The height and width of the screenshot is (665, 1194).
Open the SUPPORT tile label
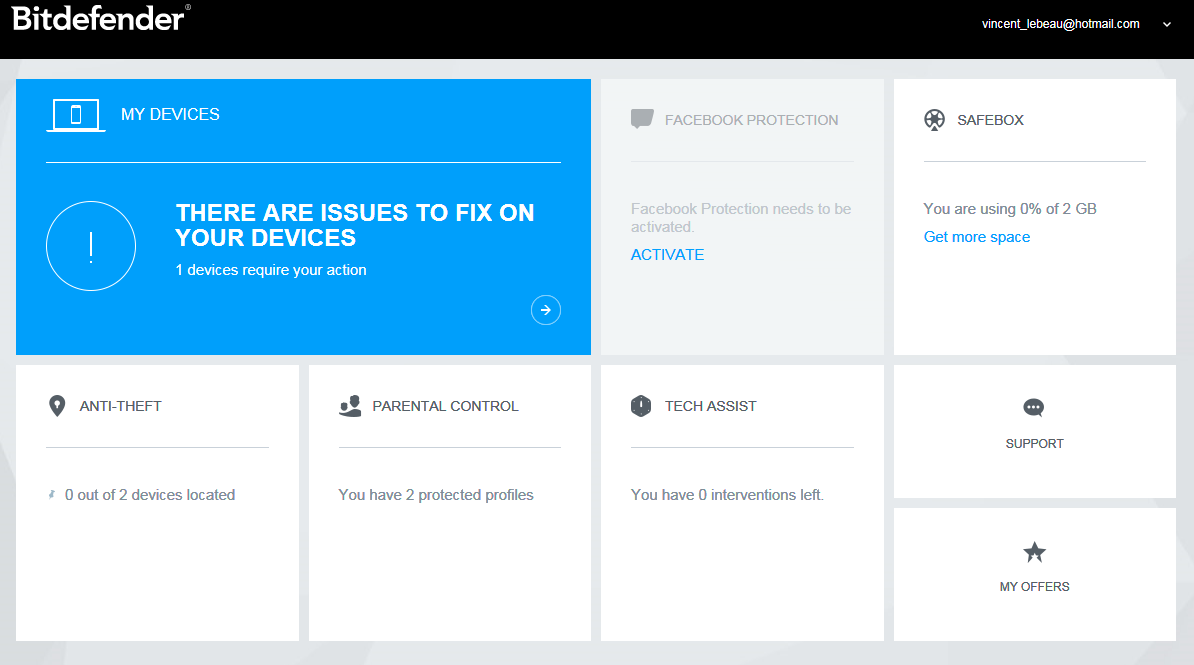pyautogui.click(x=1034, y=443)
